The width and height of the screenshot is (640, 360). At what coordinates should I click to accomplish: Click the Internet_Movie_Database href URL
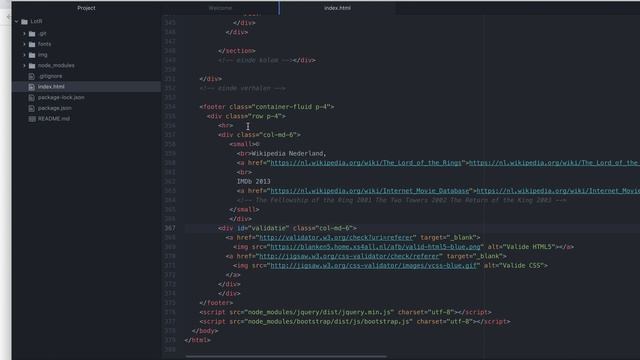pyautogui.click(x=369, y=191)
